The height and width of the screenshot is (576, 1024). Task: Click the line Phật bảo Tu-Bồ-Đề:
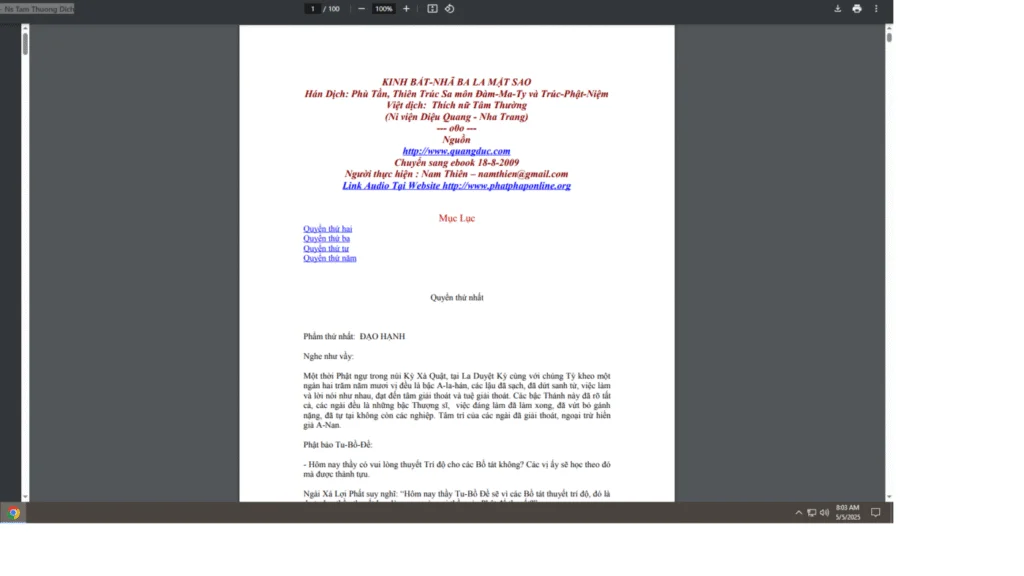click(x=338, y=445)
